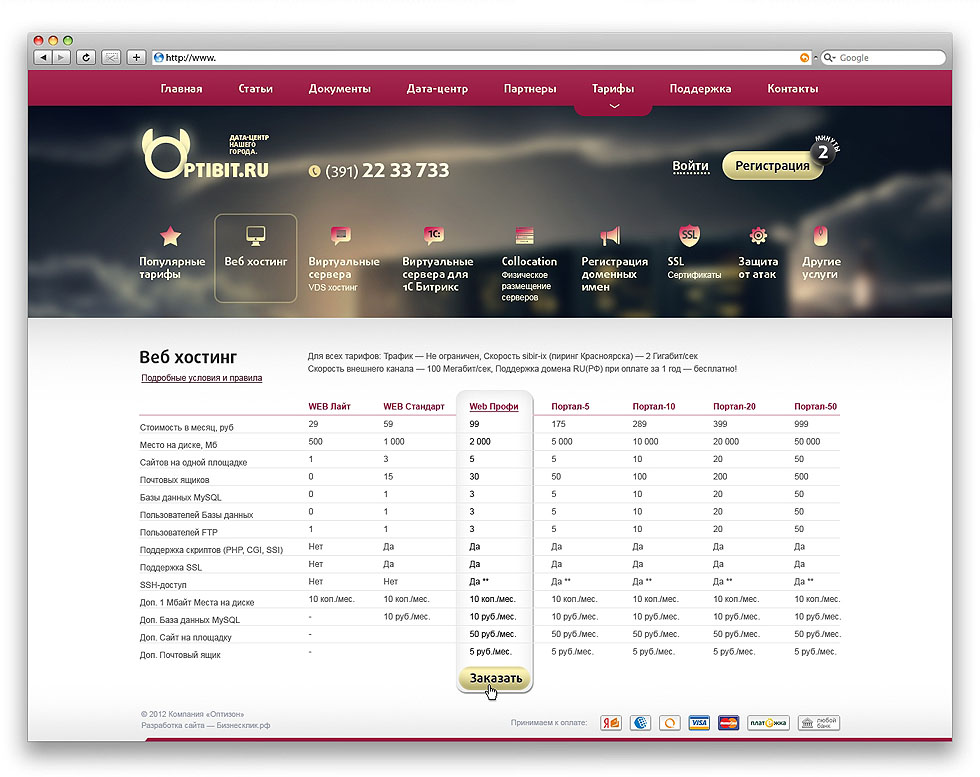Open the Статьи menu item
Viewport: 980px width, 777px height.
coord(256,89)
